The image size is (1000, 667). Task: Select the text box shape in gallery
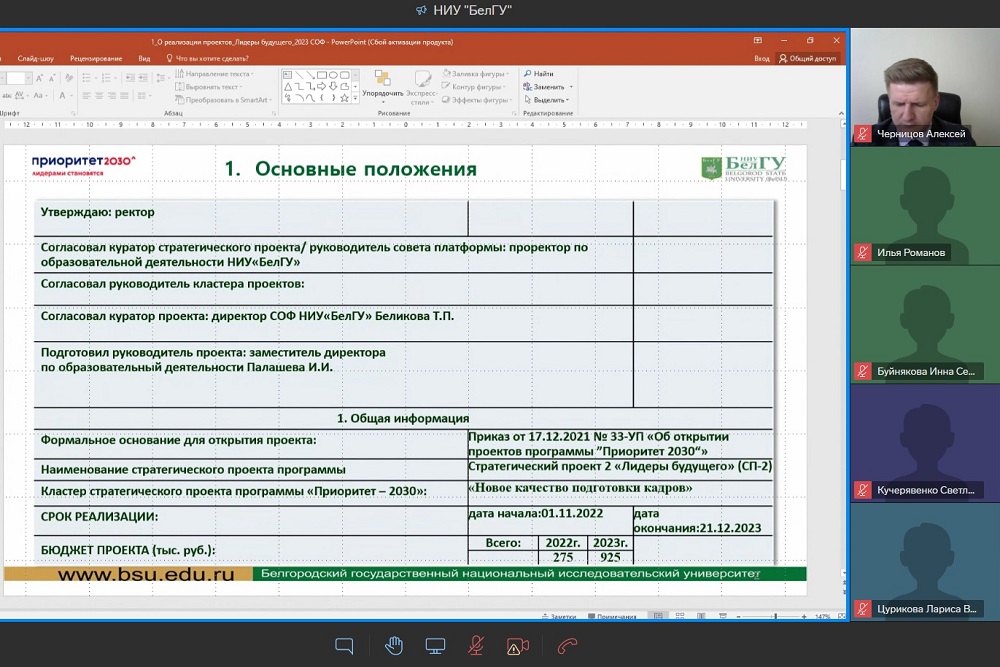(288, 75)
